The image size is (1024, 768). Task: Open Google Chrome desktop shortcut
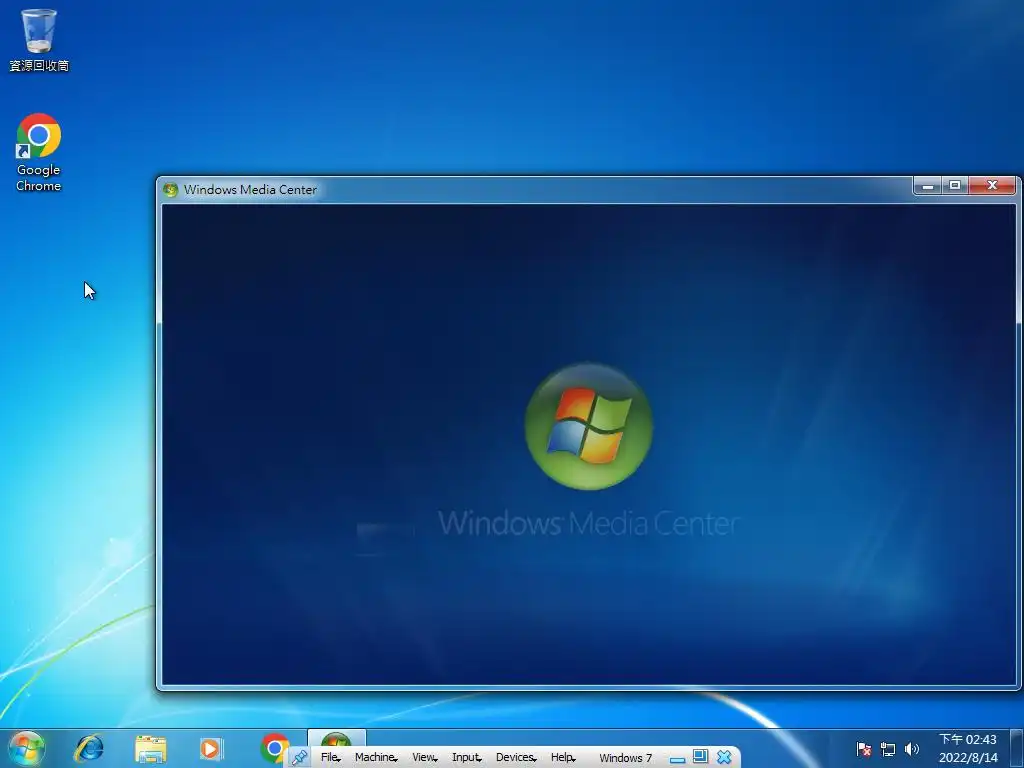point(39,153)
